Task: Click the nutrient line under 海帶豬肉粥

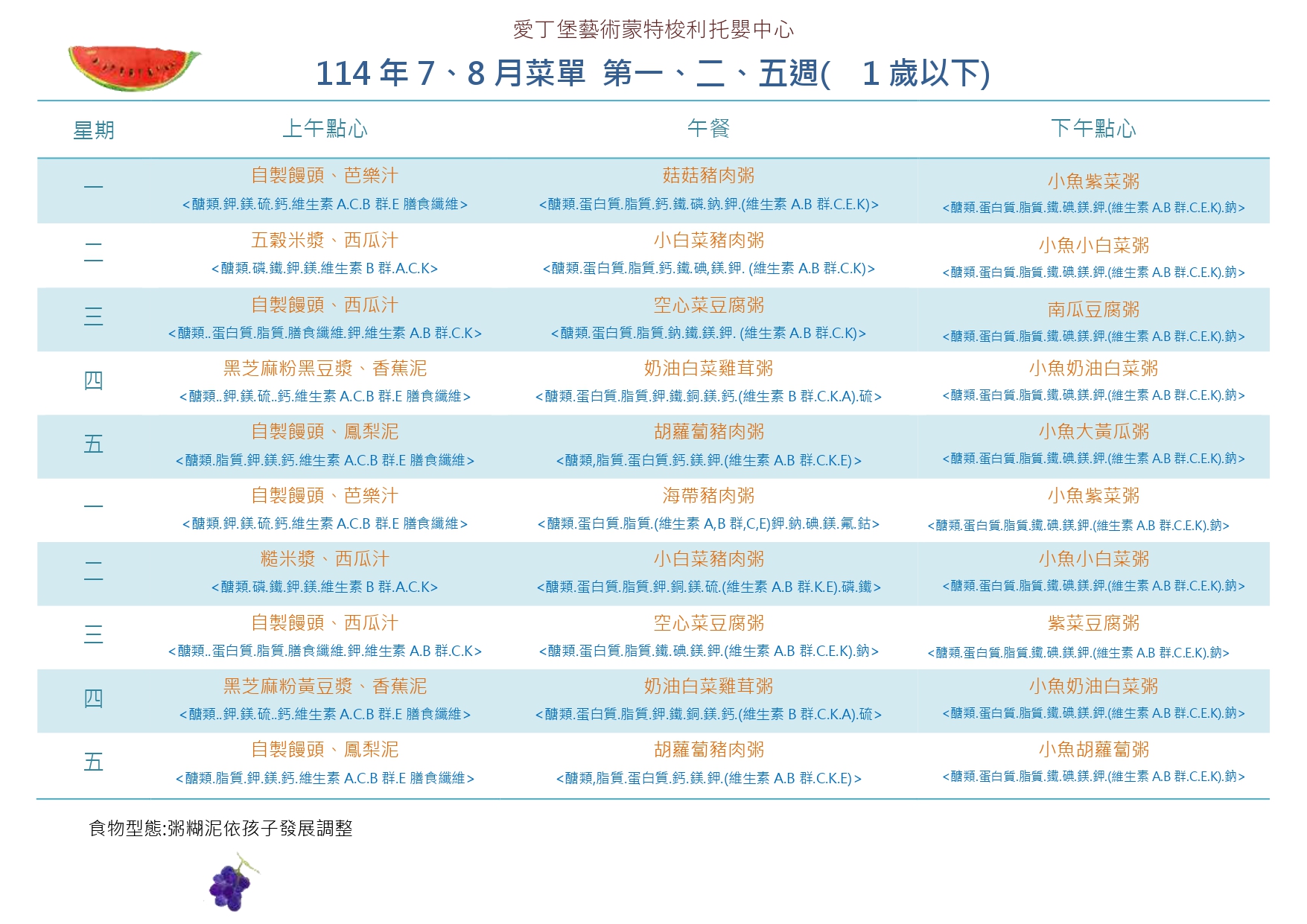Action: pos(708,524)
